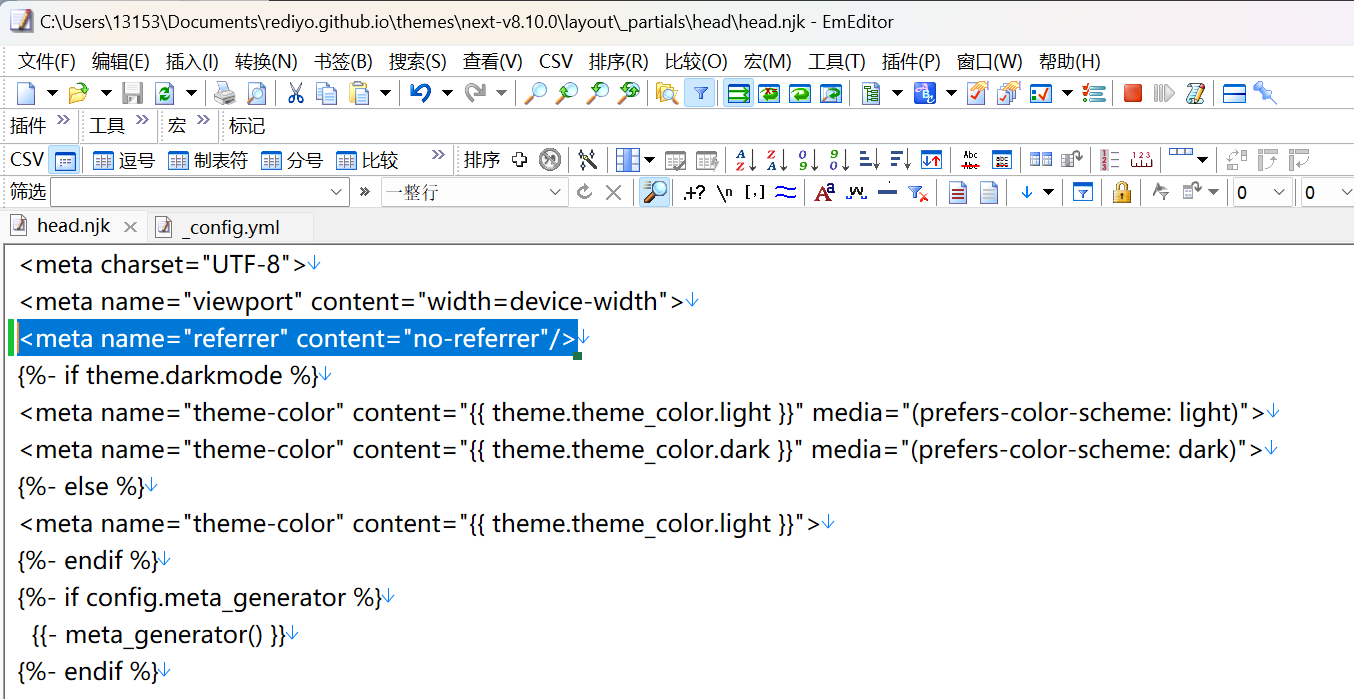Expand the Open file dropdown arrow

(105, 93)
